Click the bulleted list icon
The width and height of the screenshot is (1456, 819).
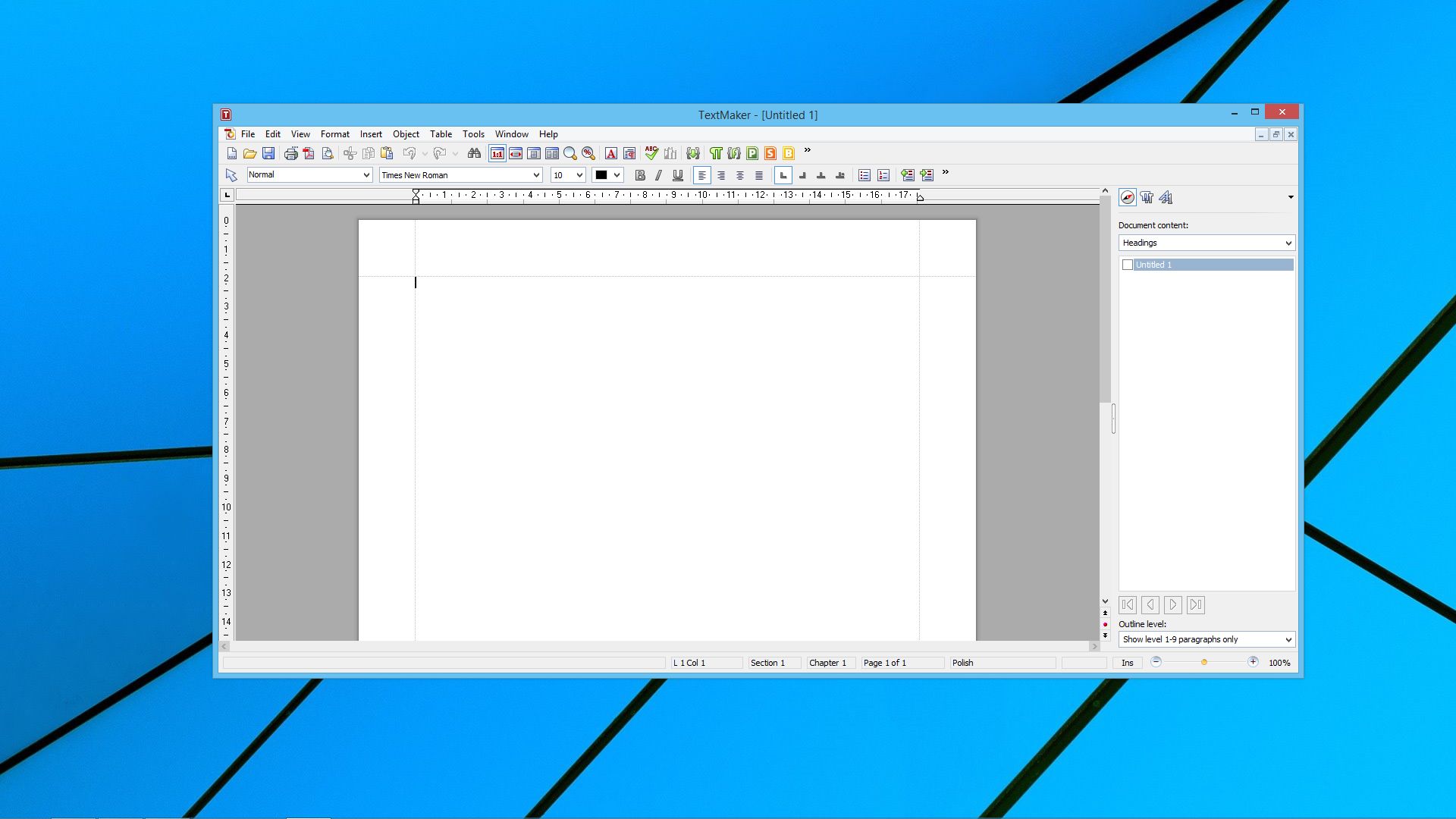[x=864, y=175]
